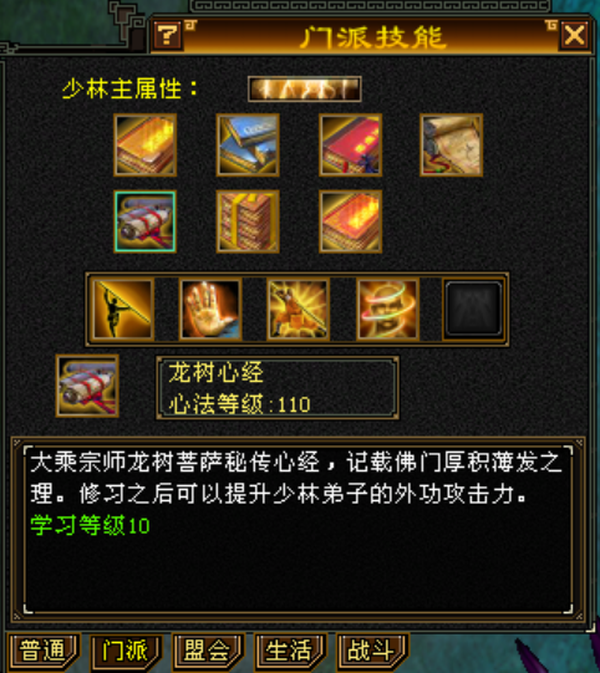Choose the staff-wielding silhouette skill

tap(123, 309)
